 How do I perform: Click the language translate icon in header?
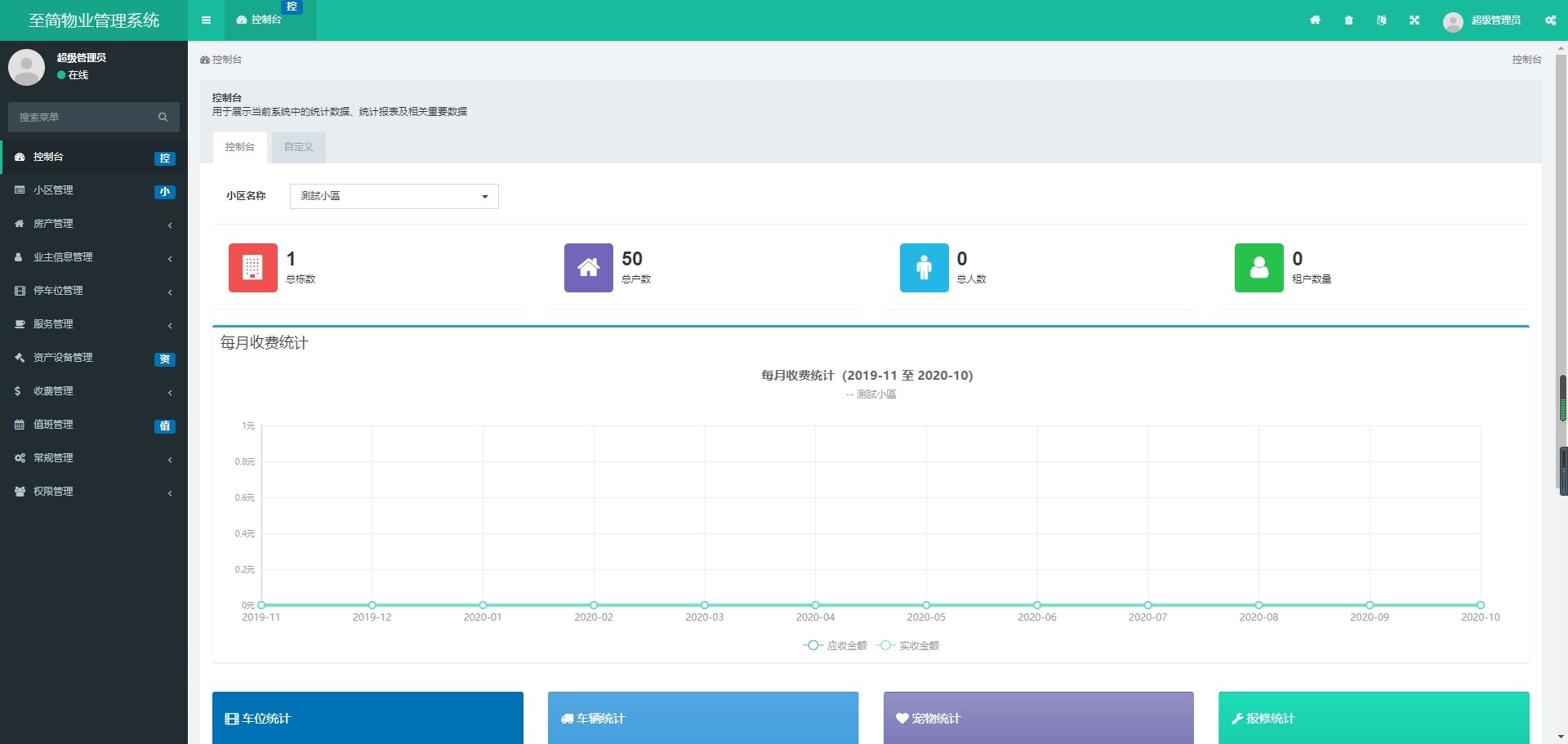point(1381,20)
